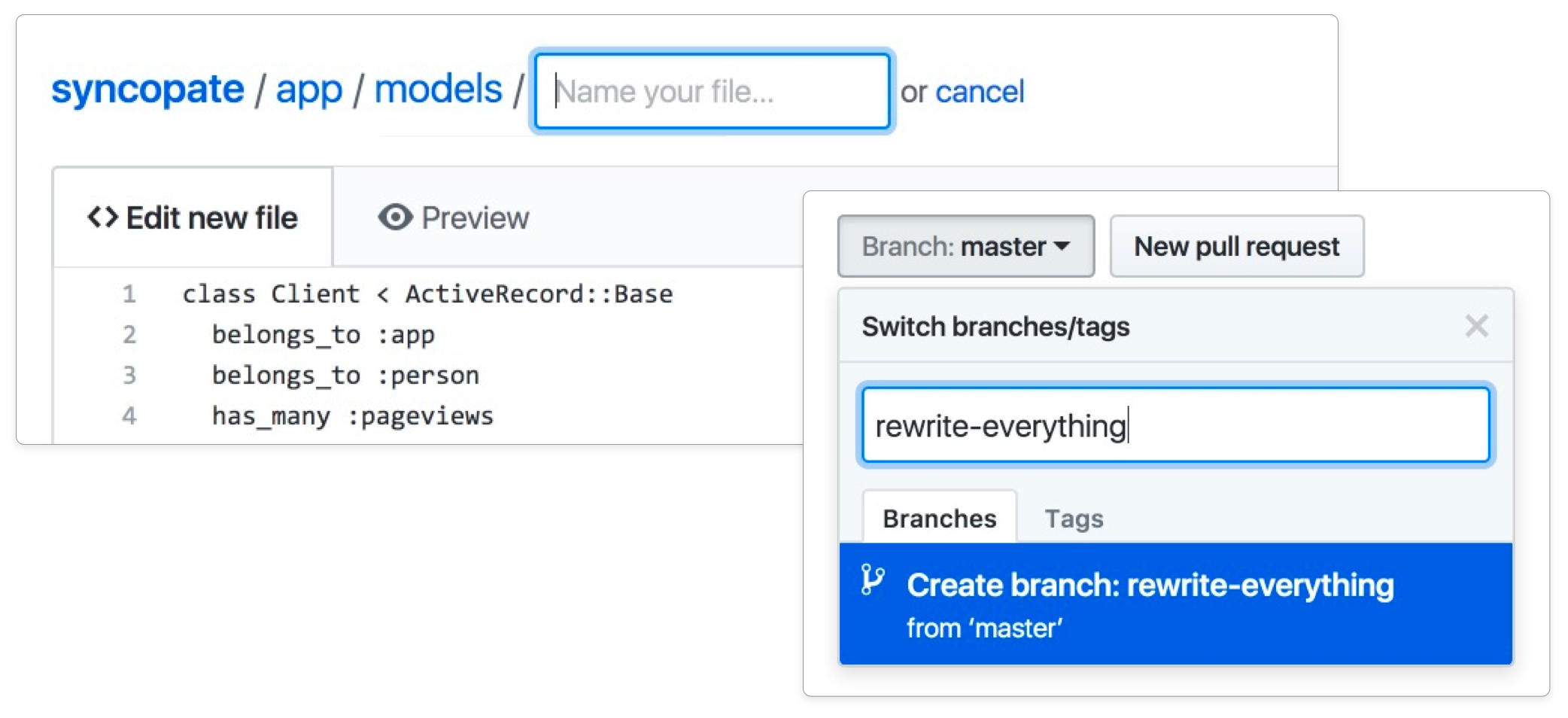
Task: Open the Branch: master dropdown
Action: pos(965,247)
